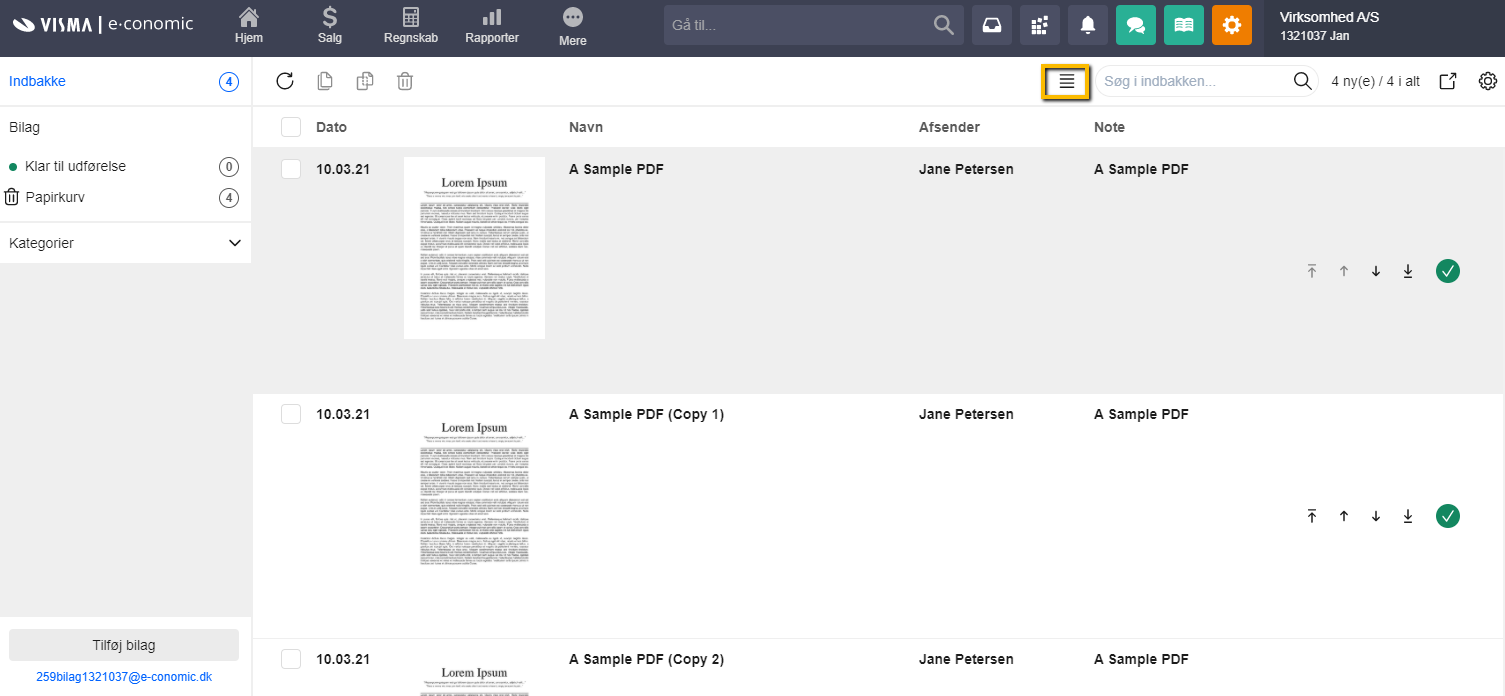This screenshot has height=696, width=1505.
Task: Click the Visma e-conomic logo
Action: 103,24
